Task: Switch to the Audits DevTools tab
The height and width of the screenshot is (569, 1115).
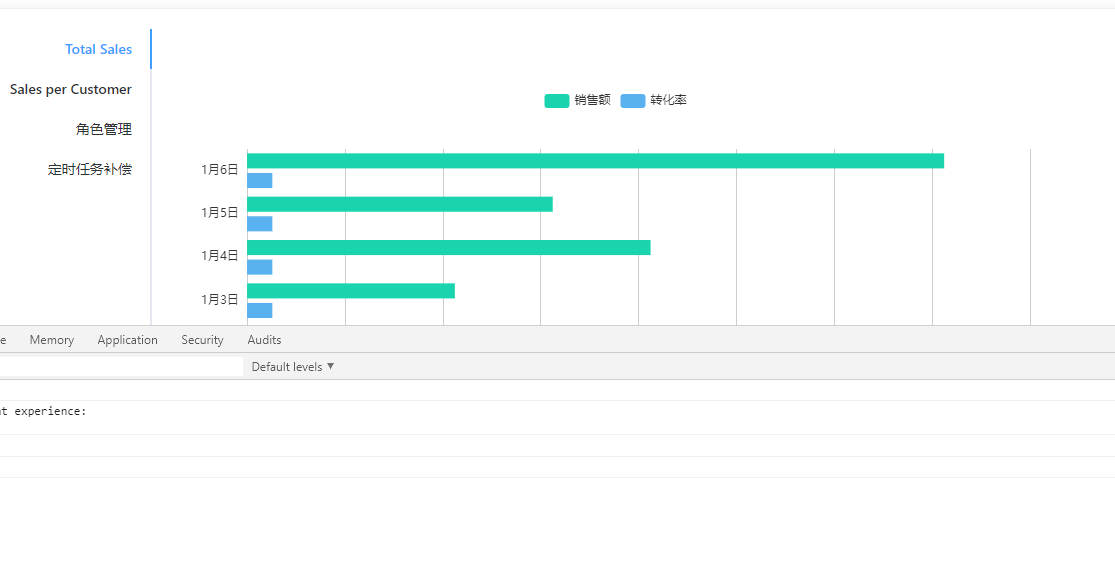Action: [x=264, y=340]
